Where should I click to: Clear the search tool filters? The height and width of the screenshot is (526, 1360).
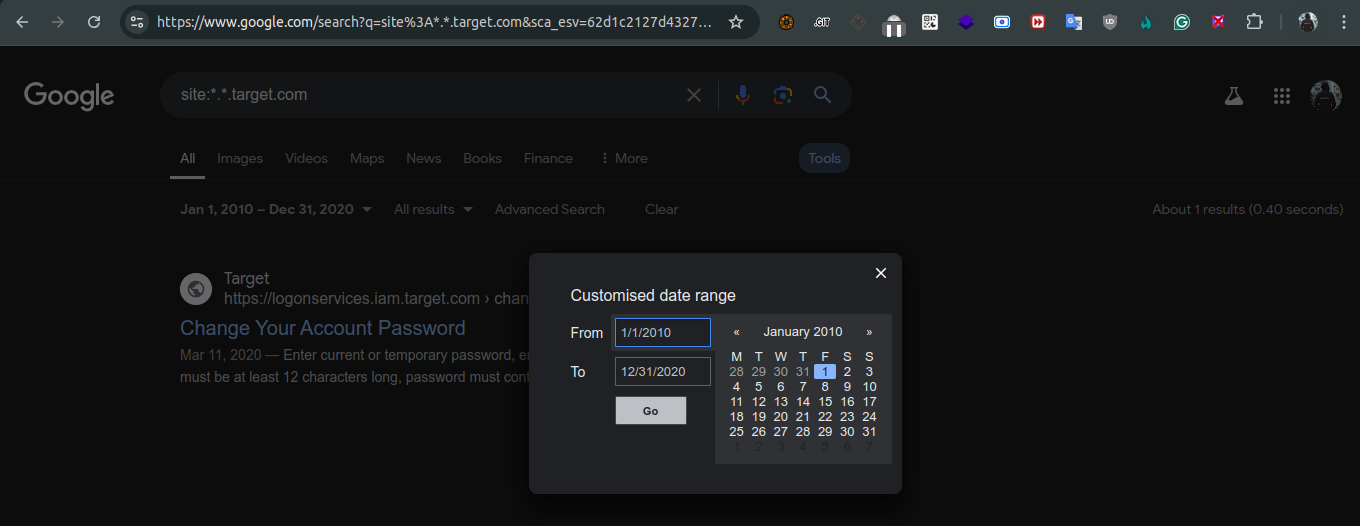click(x=662, y=209)
